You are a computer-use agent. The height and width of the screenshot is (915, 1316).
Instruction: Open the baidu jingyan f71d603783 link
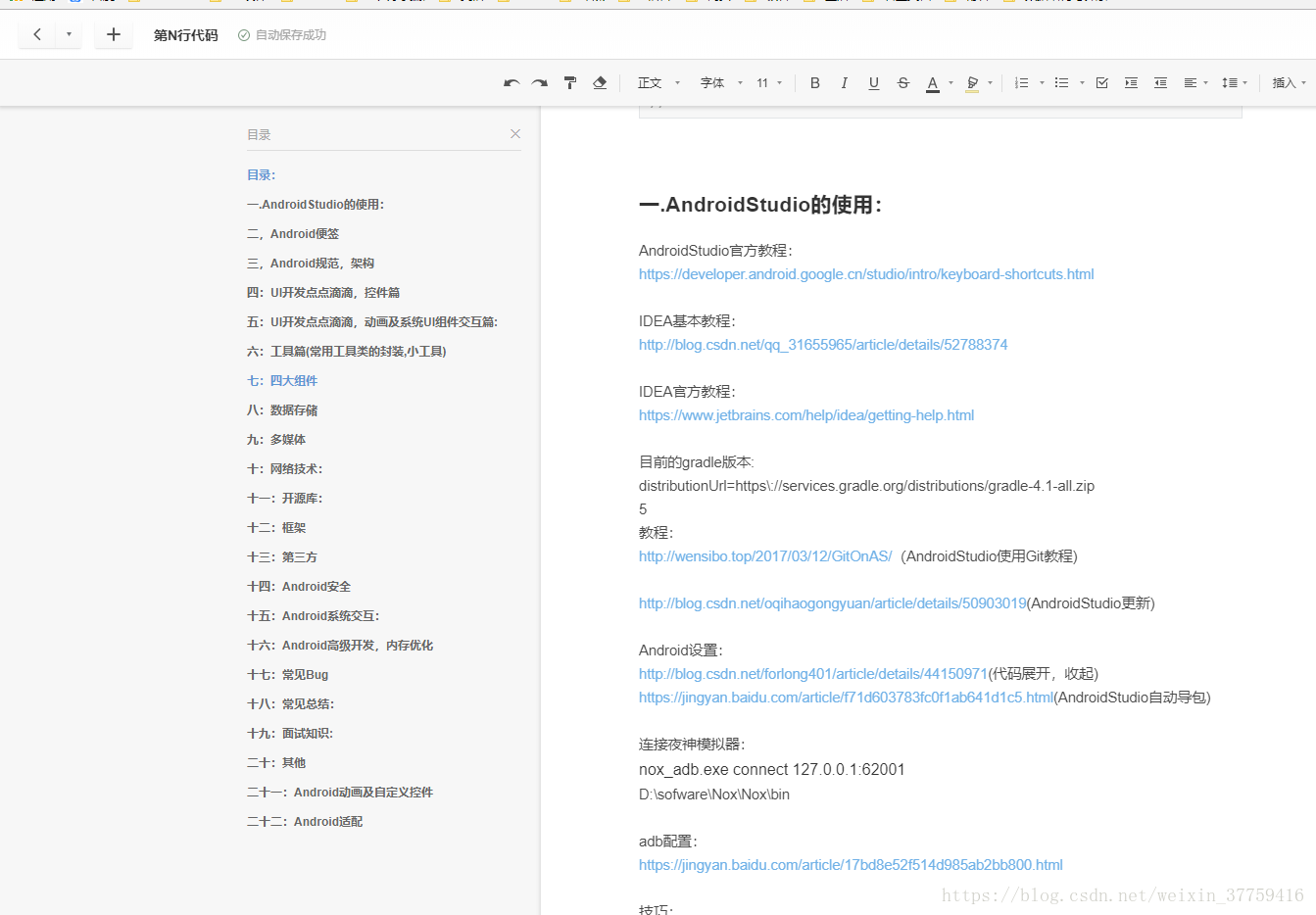pyautogui.click(x=847, y=698)
